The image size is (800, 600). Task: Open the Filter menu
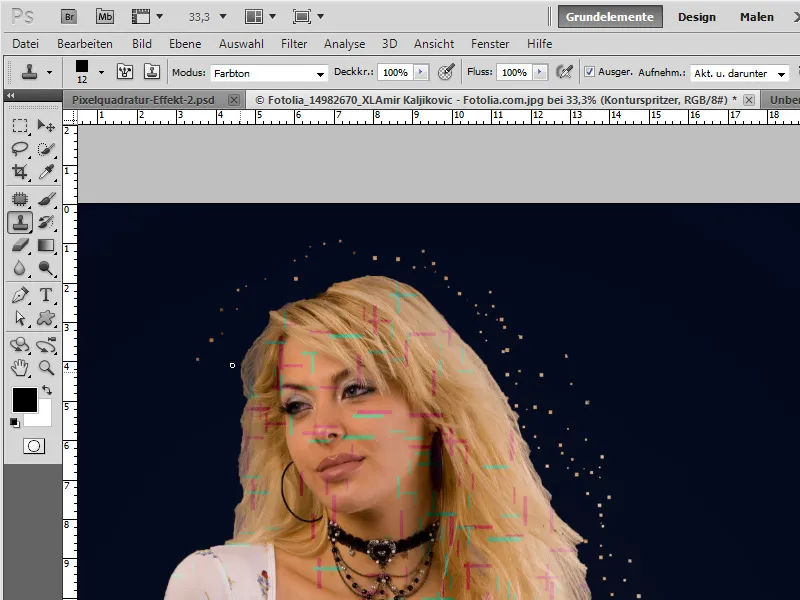tap(294, 44)
